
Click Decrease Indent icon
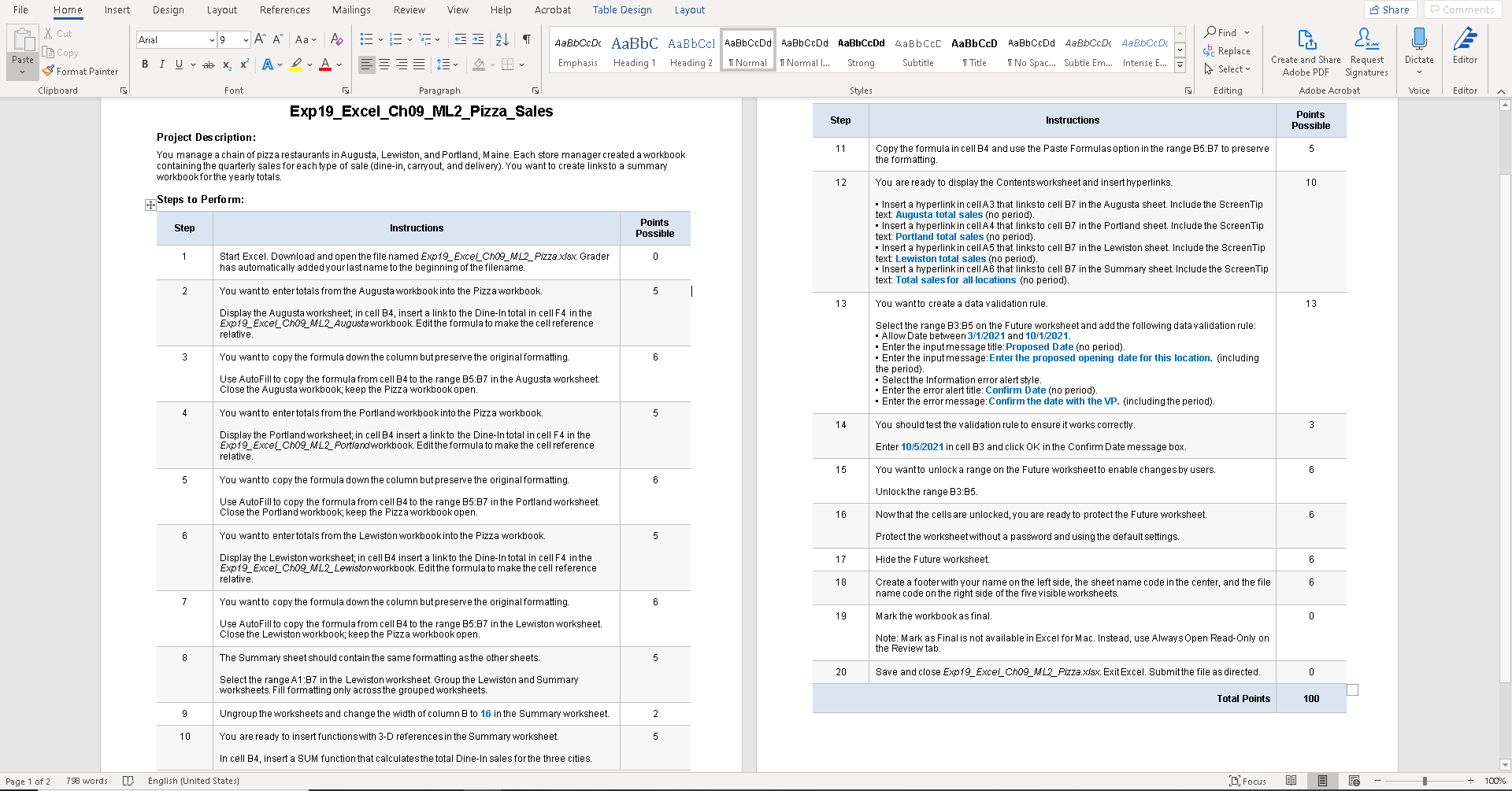pos(461,39)
